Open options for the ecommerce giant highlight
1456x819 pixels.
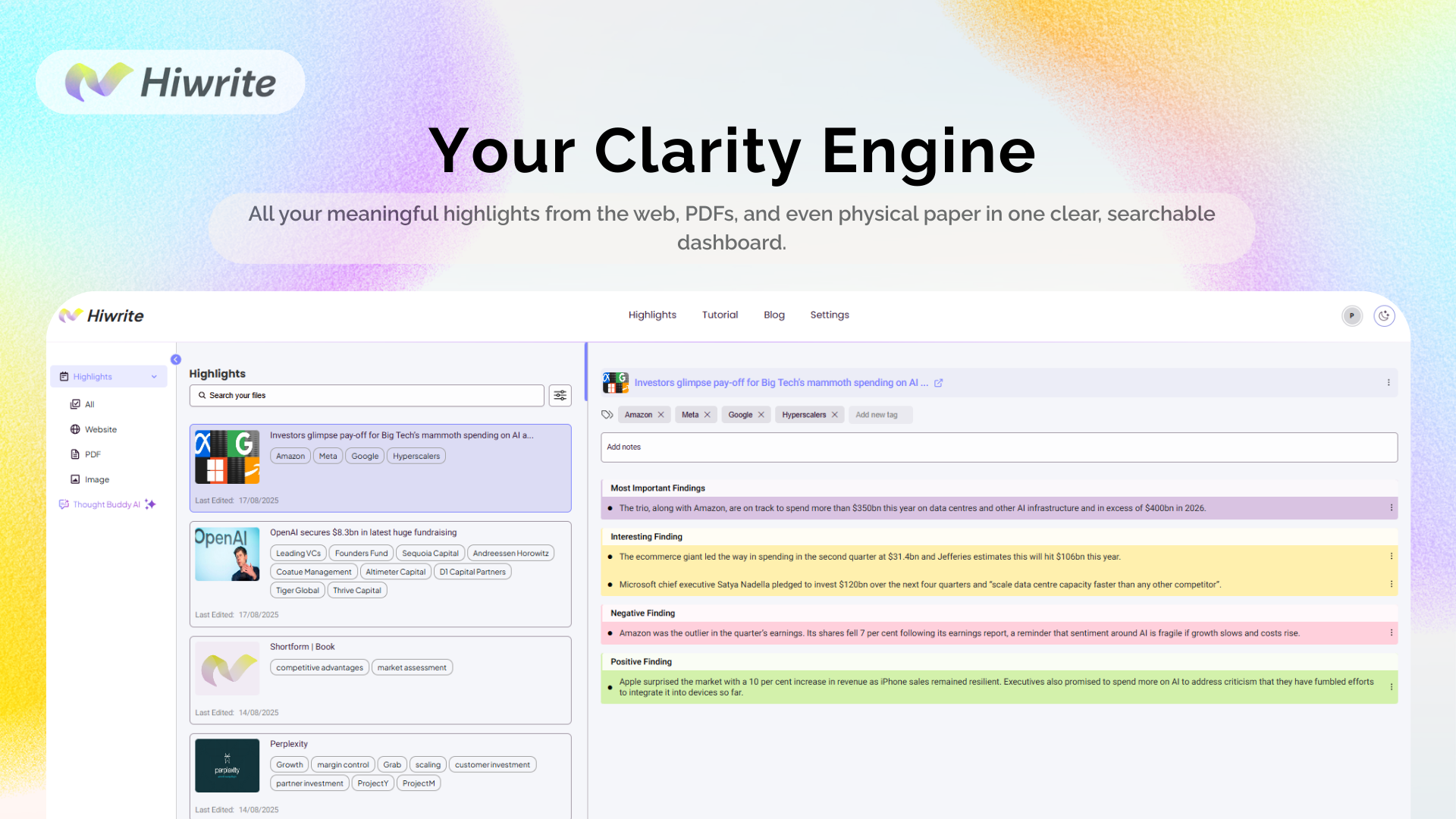1391,557
